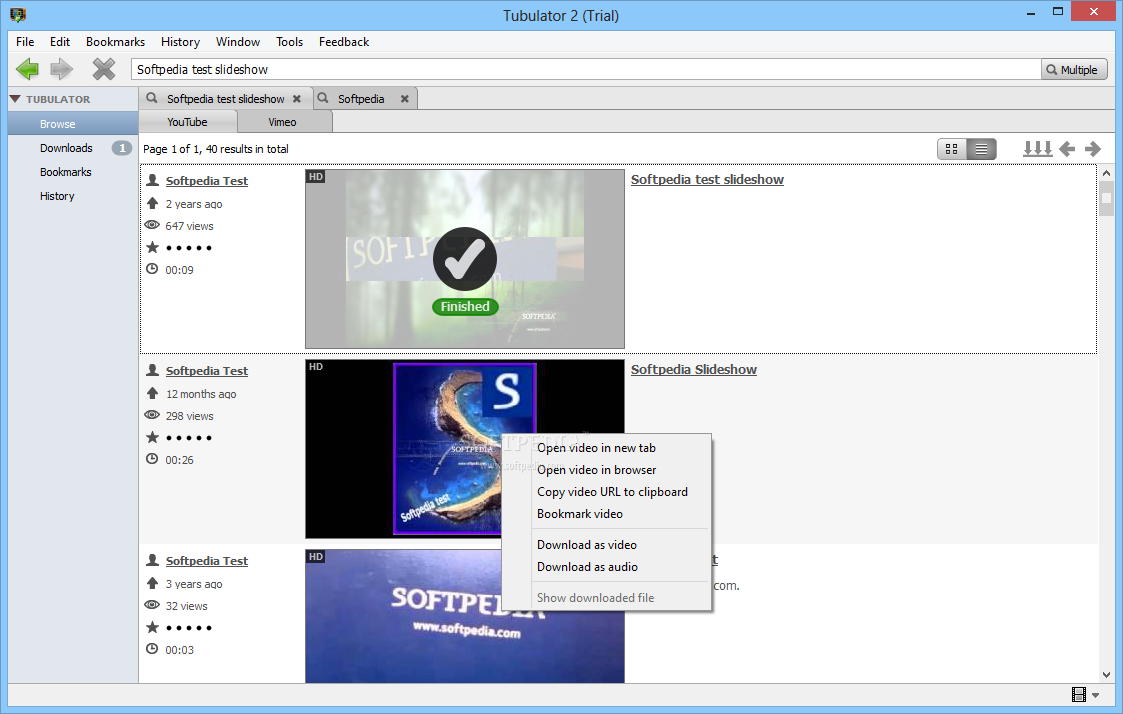This screenshot has height=714, width=1123.
Task: Open uploader Softpedia Test of 298 views video
Action: click(x=207, y=371)
